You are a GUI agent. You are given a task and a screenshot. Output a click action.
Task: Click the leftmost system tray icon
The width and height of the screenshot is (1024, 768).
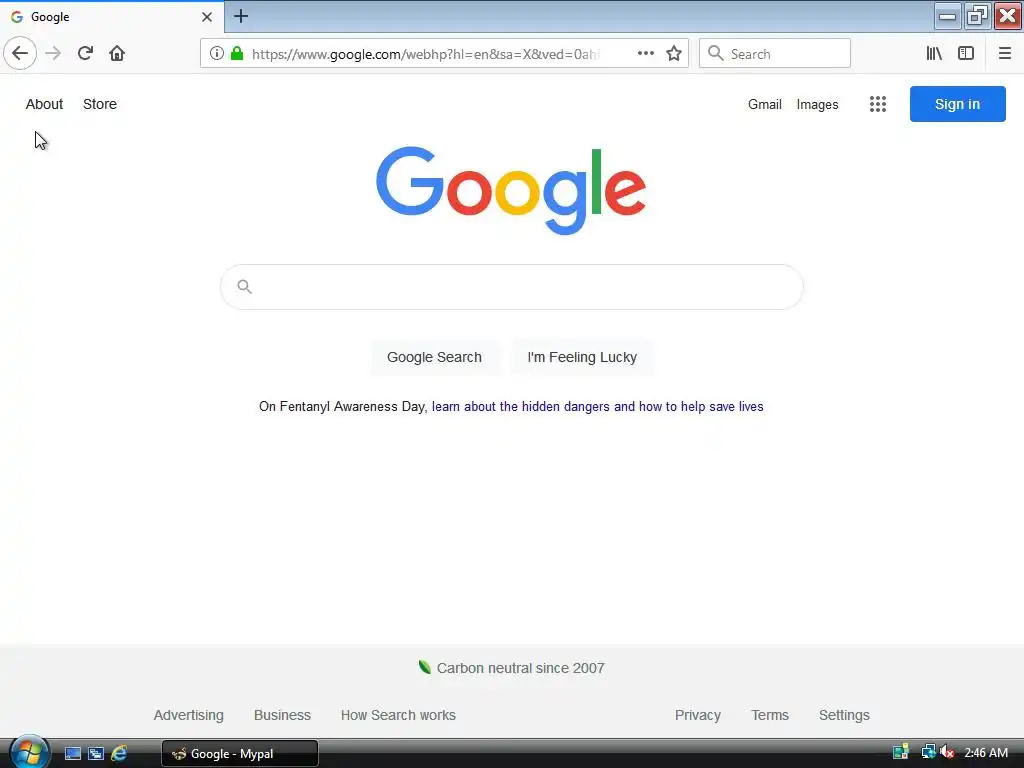click(901, 752)
